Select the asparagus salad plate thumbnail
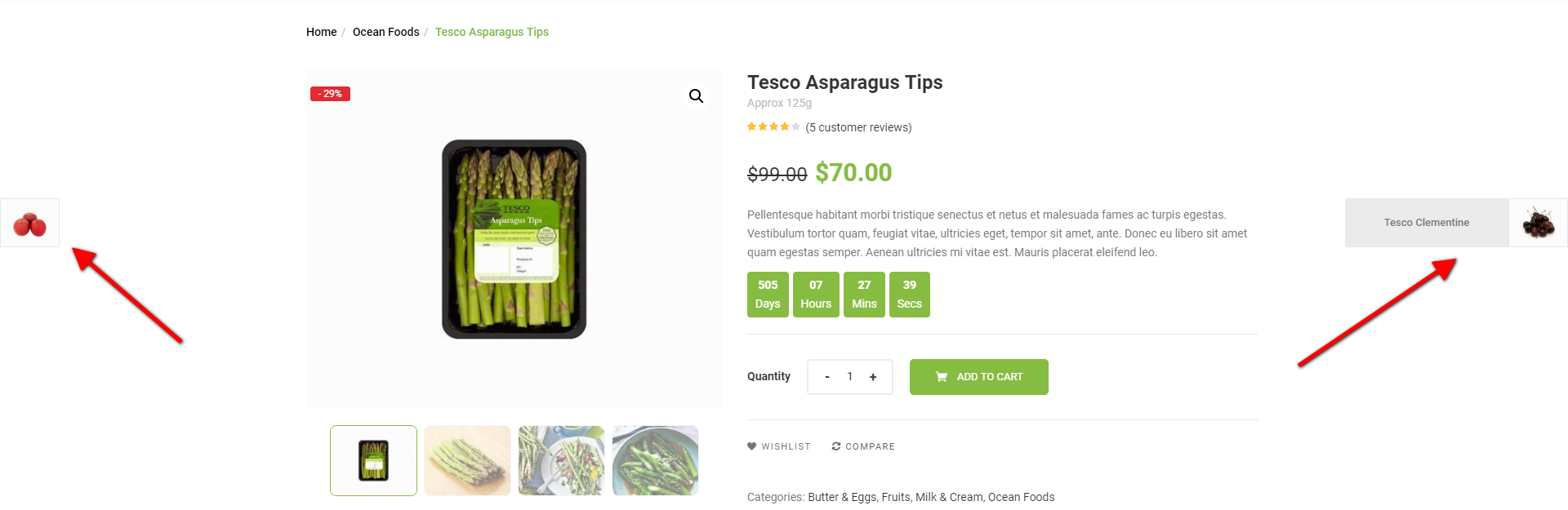The image size is (1568, 510). click(x=561, y=460)
